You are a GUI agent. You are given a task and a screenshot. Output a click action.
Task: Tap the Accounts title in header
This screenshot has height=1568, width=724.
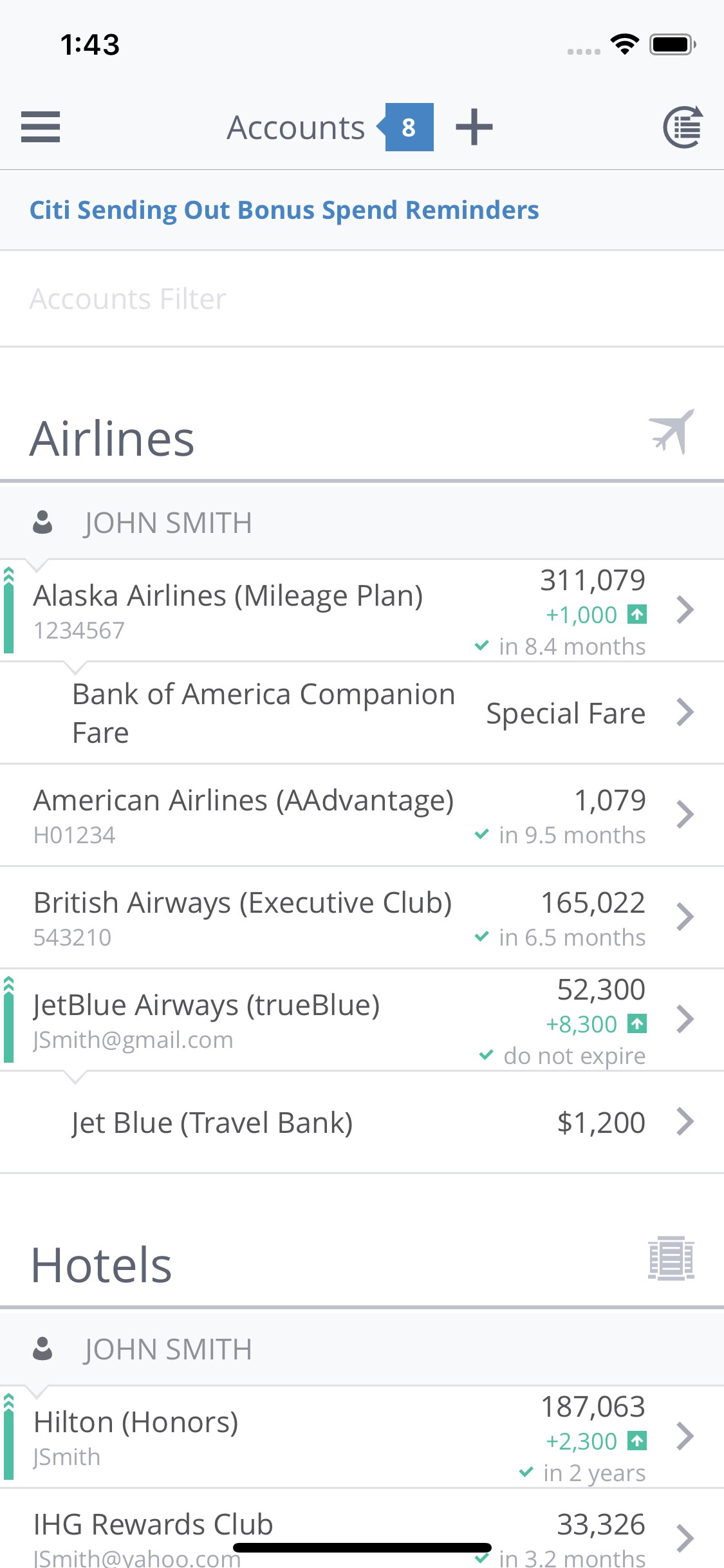pos(296,127)
